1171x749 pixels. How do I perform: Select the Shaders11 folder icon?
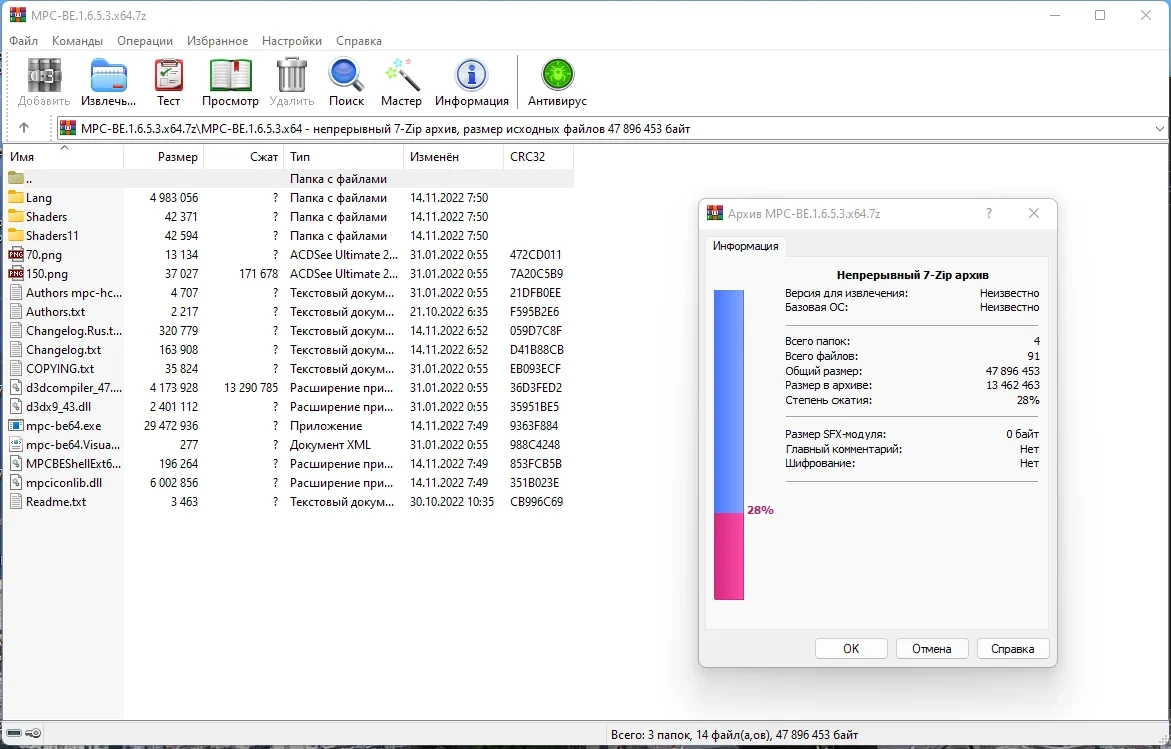(x=16, y=235)
